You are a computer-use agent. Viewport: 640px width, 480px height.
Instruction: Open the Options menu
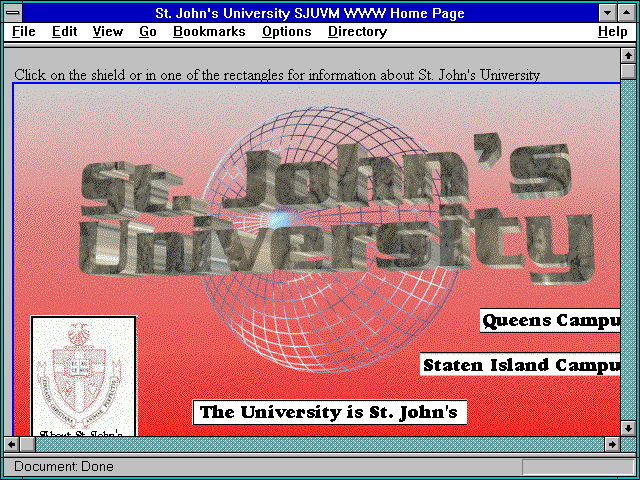(287, 32)
